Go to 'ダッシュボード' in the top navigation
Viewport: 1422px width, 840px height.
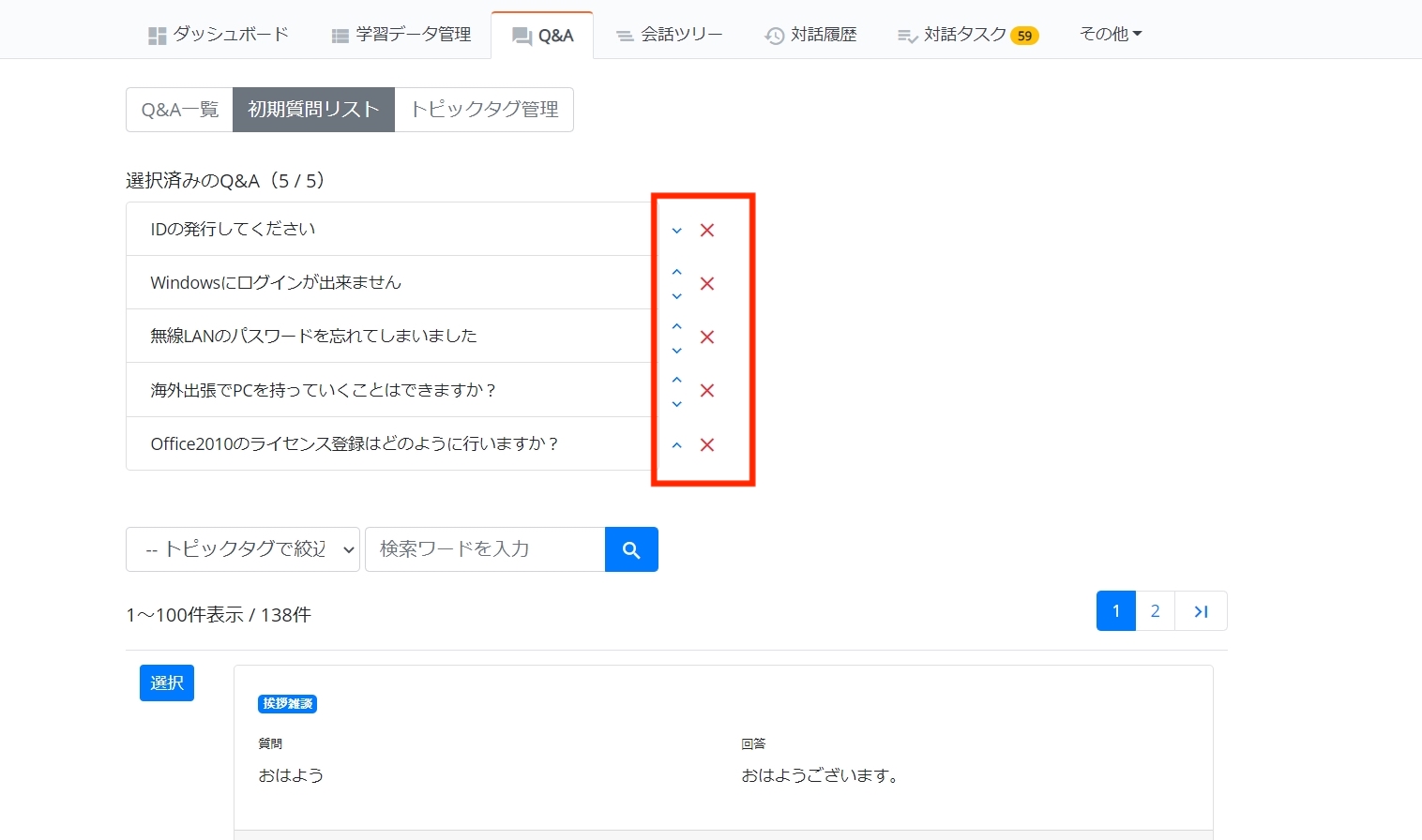(x=219, y=35)
